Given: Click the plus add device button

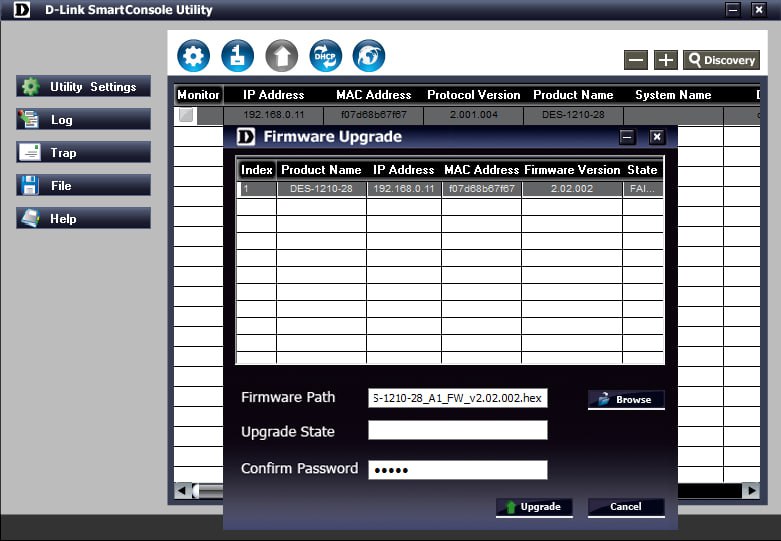Looking at the screenshot, I should pos(665,60).
